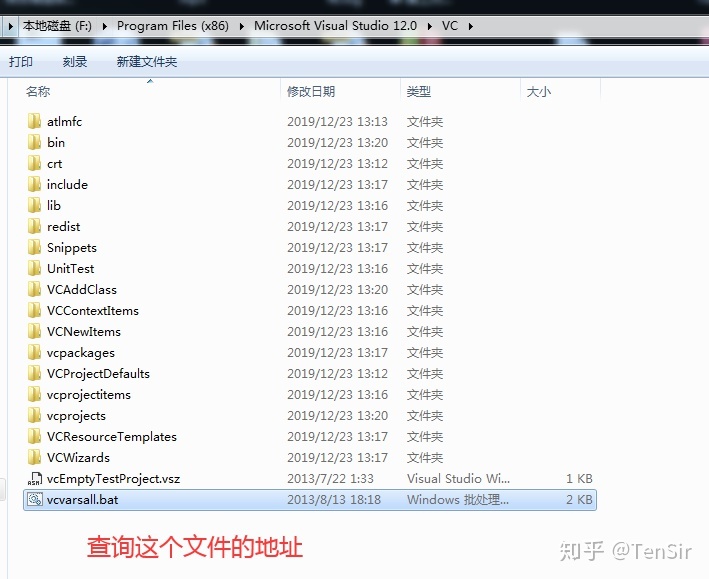Open the atlmfc folder icon
This screenshot has height=579, width=709.
click(x=34, y=121)
